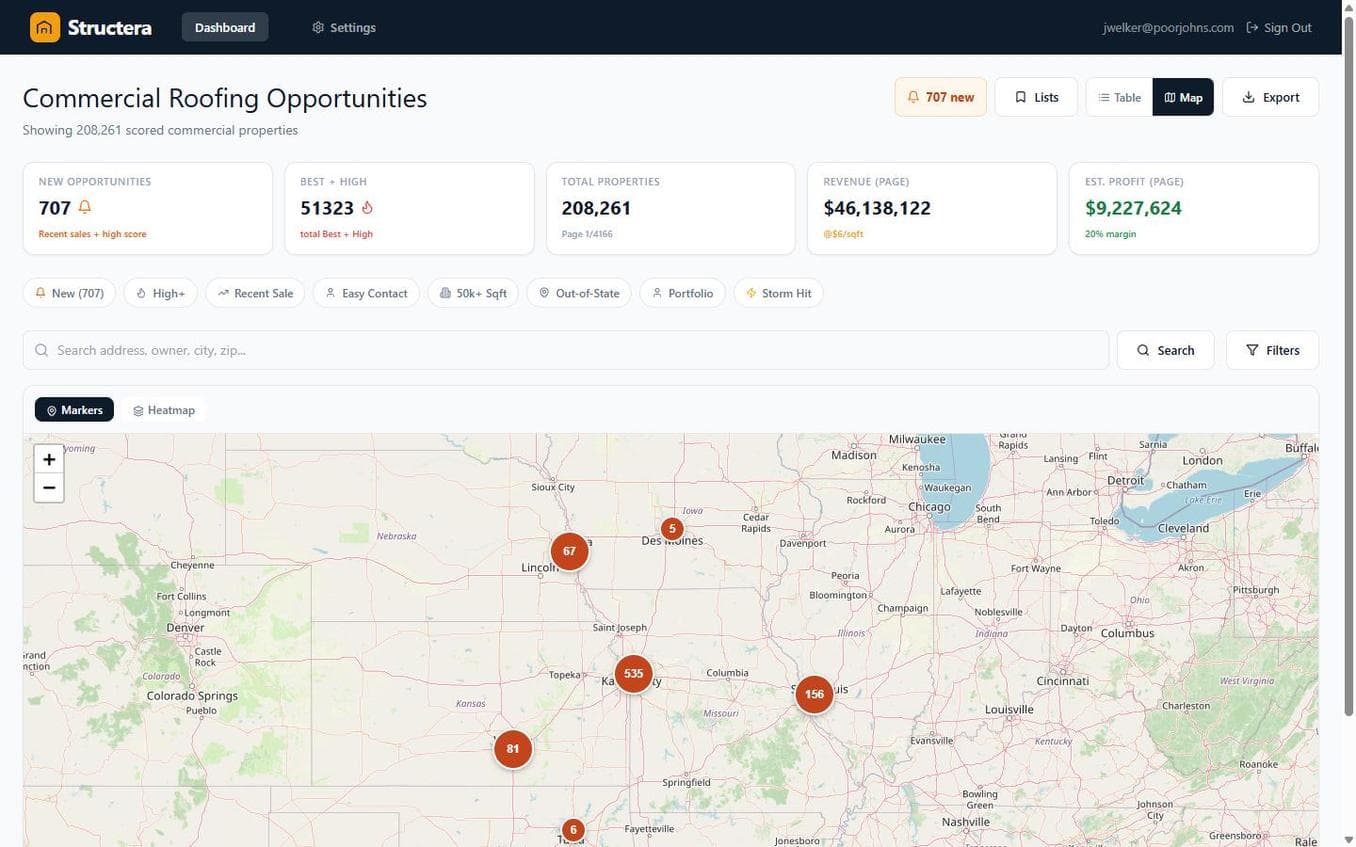Click the magnifier icon inside the search bar

coord(42,350)
